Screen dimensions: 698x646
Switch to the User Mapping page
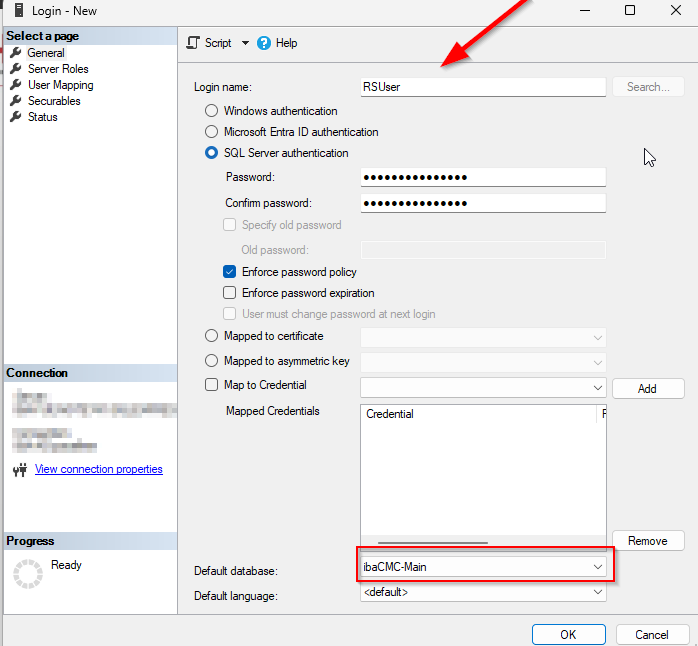click(x=61, y=85)
